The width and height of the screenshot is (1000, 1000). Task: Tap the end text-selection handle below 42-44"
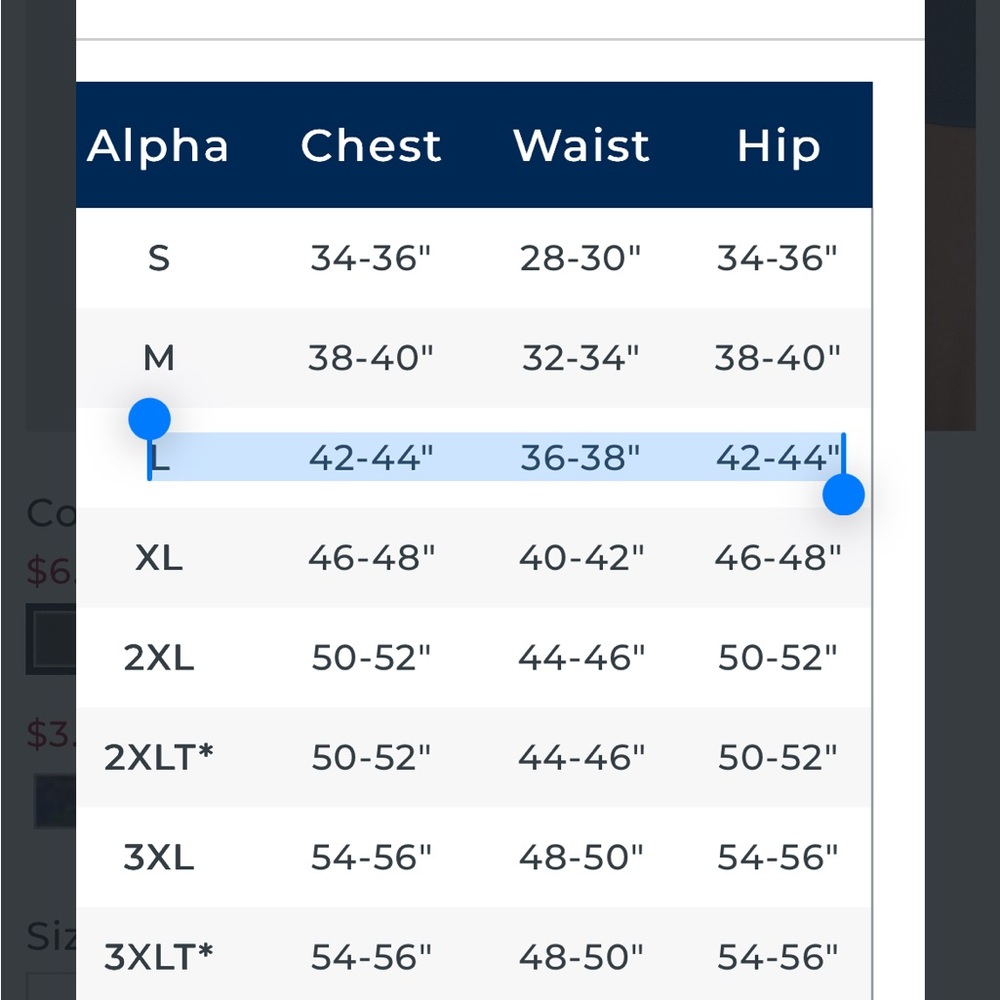[x=843, y=494]
